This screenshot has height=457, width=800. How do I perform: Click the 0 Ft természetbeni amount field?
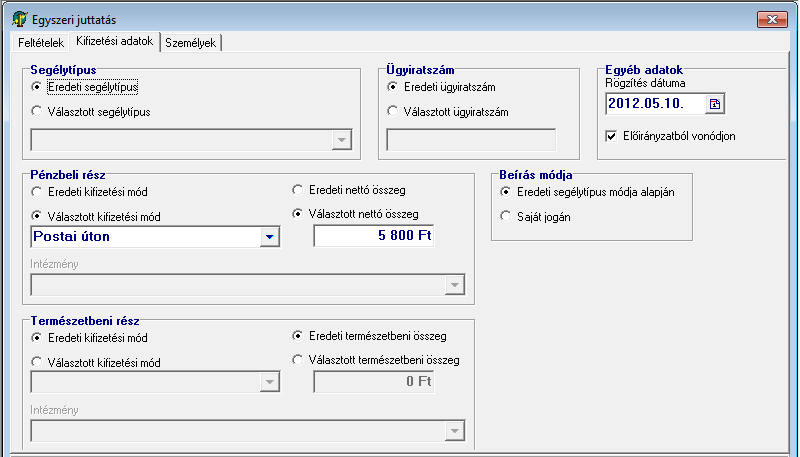coord(373,382)
